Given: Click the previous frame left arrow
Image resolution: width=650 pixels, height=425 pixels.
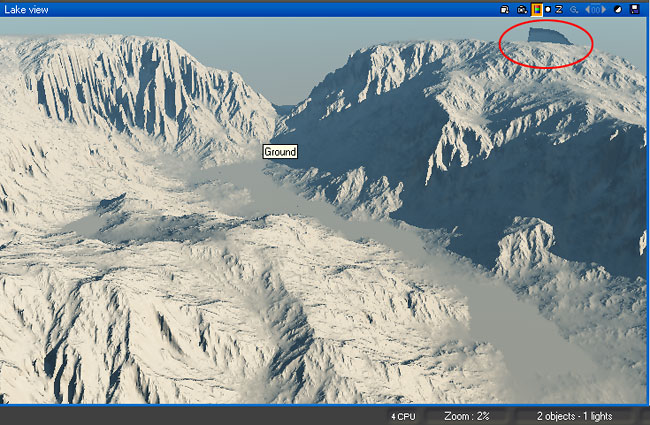Looking at the screenshot, I should pos(586,9).
